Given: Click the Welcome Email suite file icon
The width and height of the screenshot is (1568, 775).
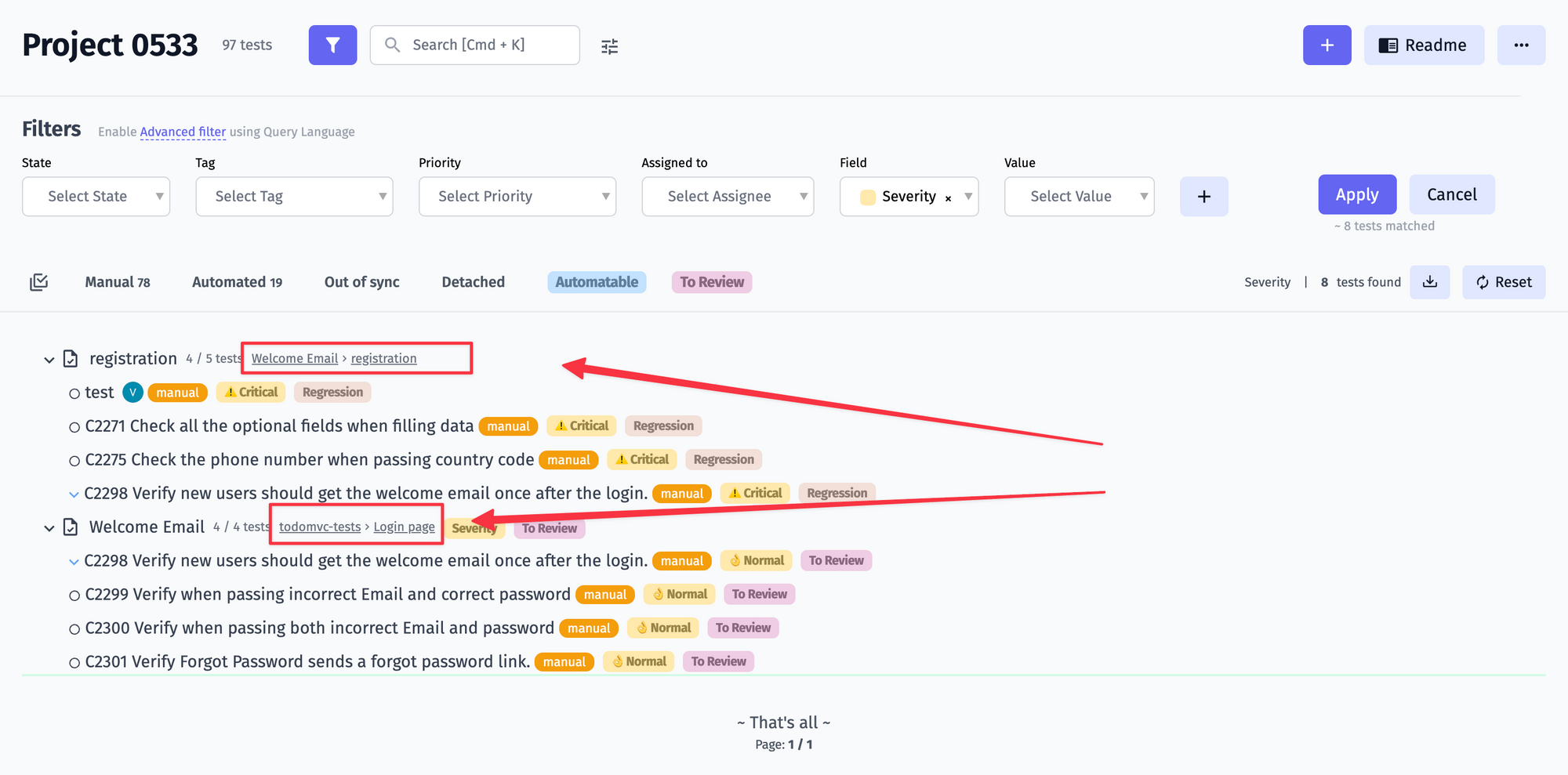Looking at the screenshot, I should tap(71, 527).
